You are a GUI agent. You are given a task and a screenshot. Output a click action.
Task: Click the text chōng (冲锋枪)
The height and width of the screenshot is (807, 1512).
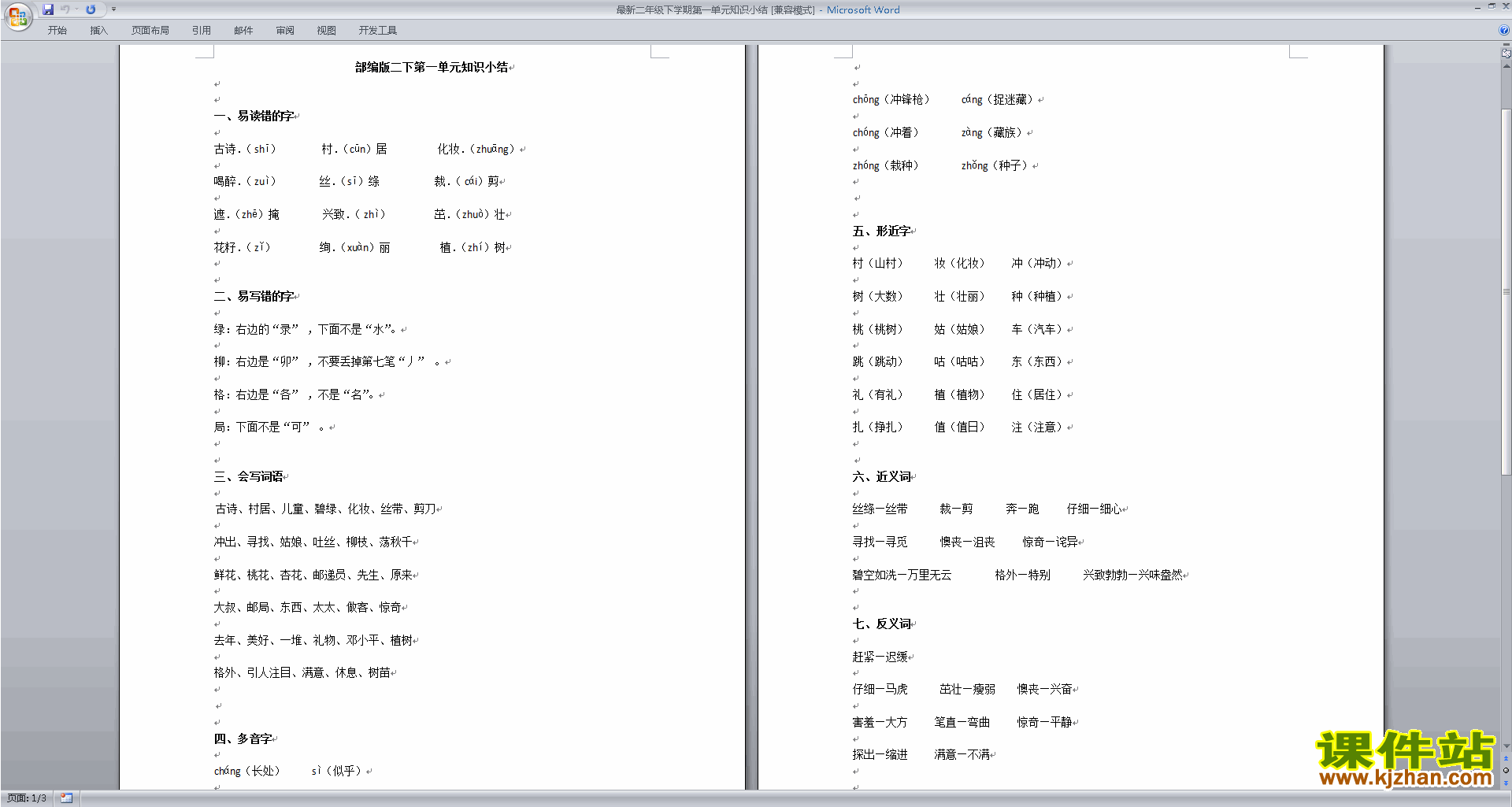[x=891, y=100]
